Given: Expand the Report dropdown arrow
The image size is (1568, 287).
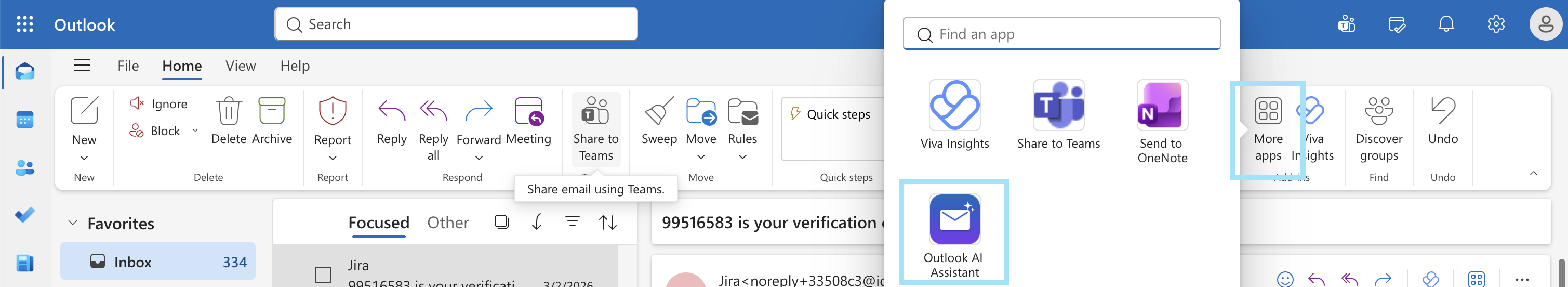Looking at the screenshot, I should 333,159.
